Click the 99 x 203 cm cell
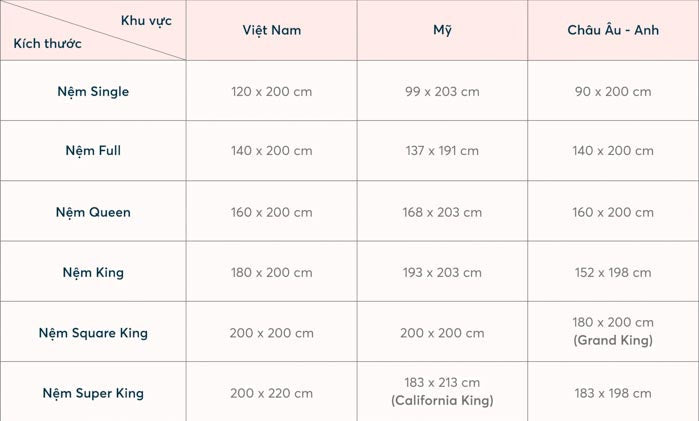This screenshot has height=421, width=699. tap(442, 91)
